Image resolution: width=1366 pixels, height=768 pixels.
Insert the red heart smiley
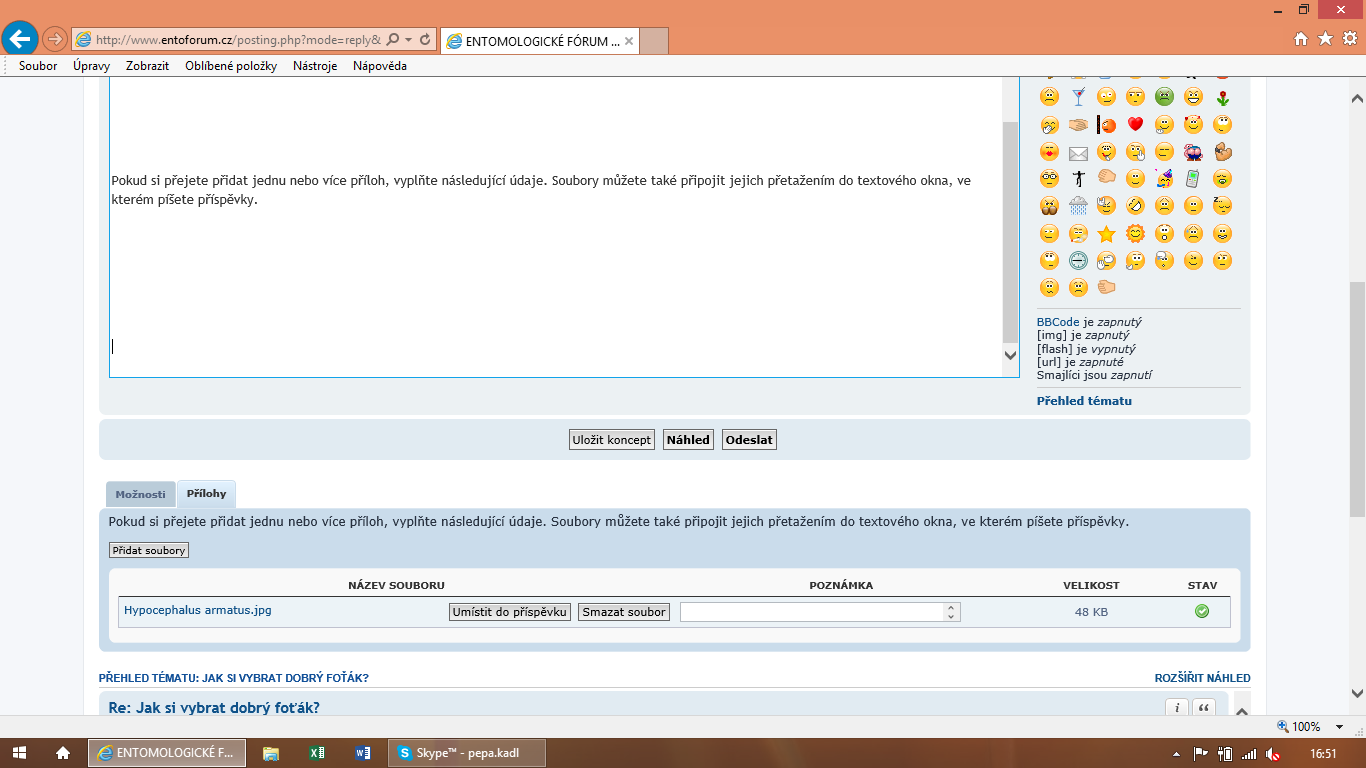click(1135, 125)
